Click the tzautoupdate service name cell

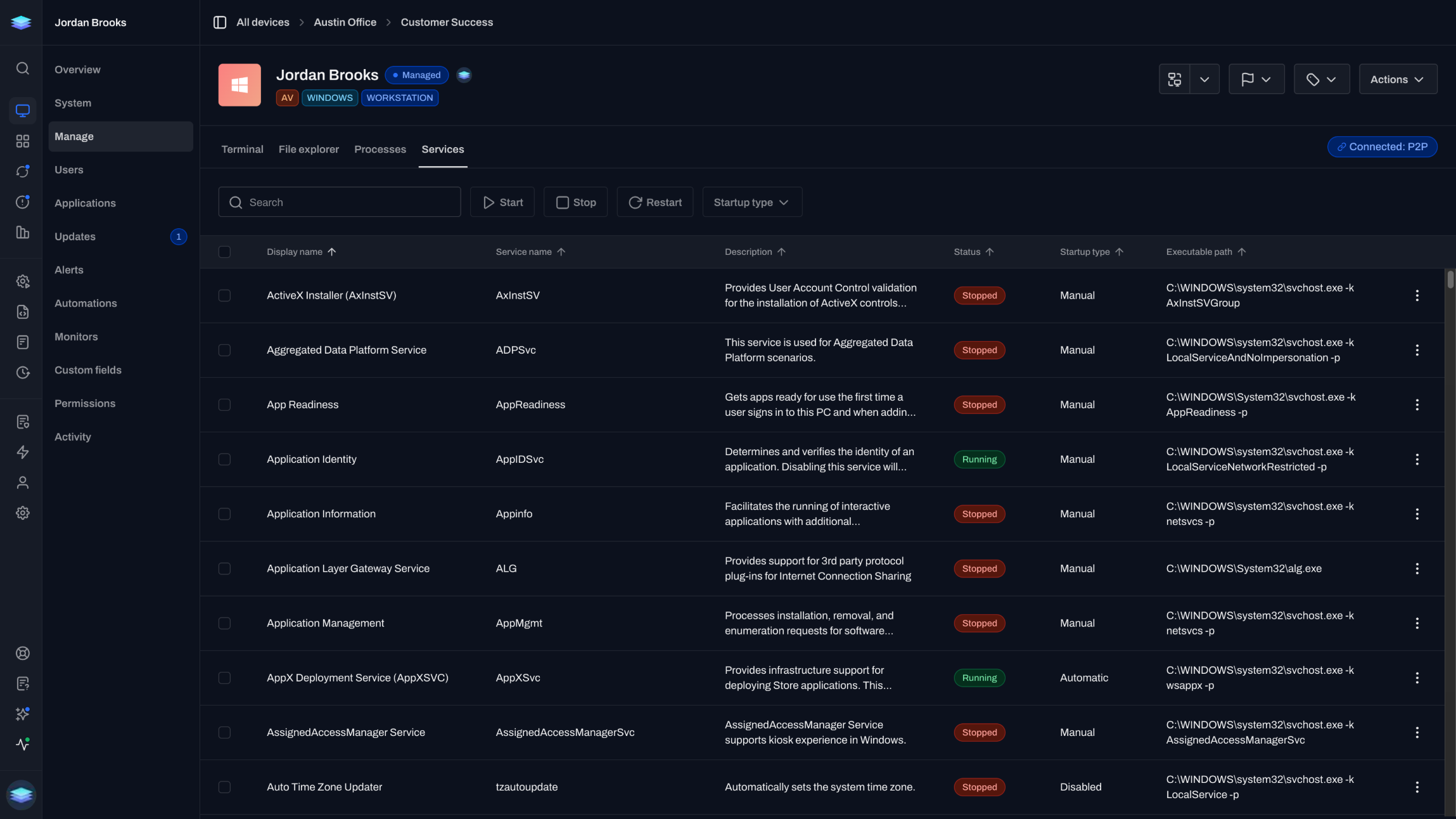527,787
